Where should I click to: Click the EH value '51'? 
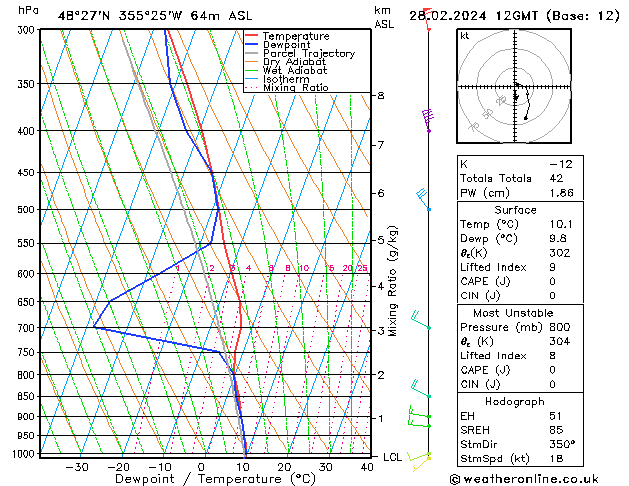coord(556,416)
